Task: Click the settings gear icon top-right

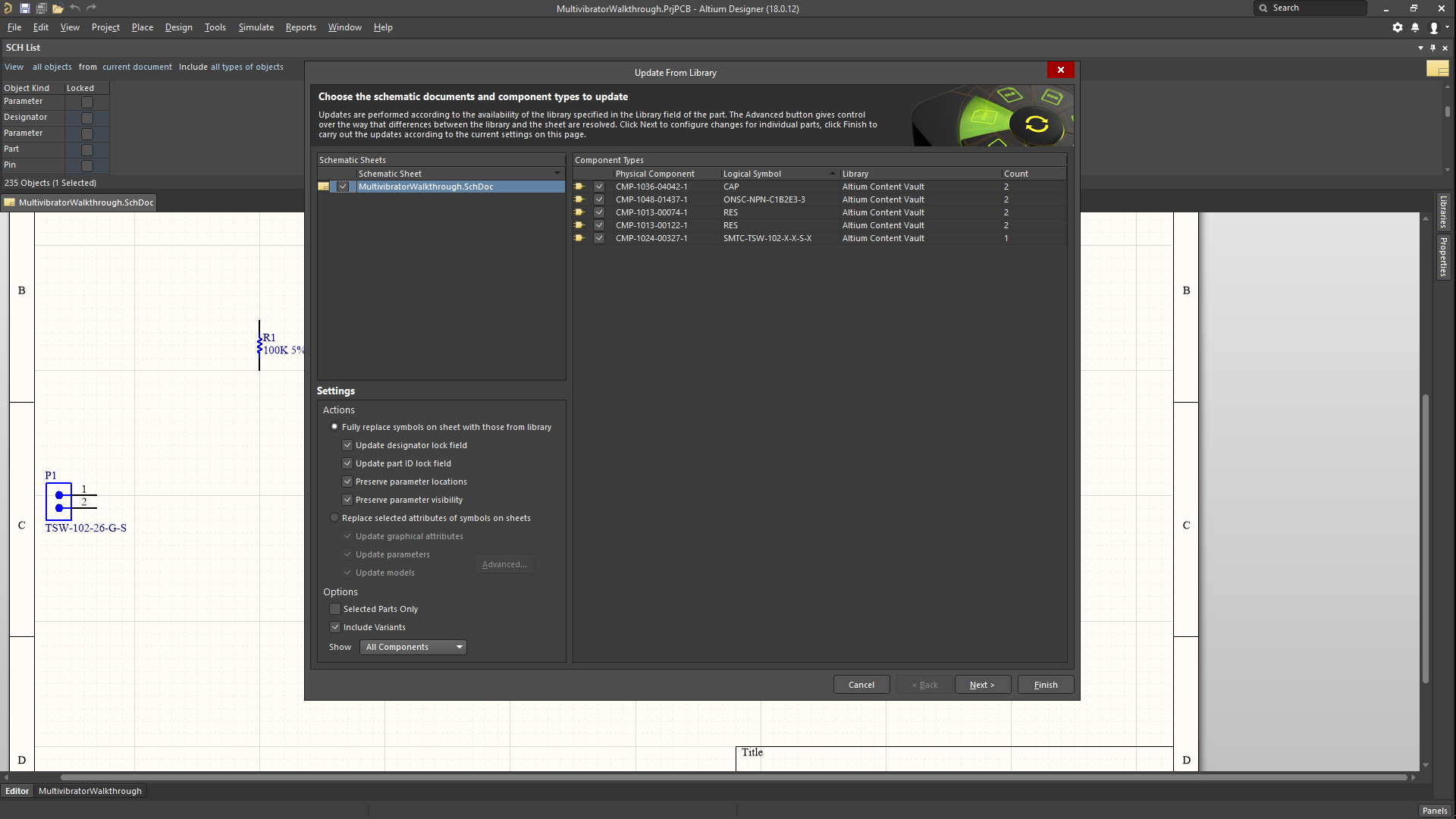Action: tap(1397, 27)
